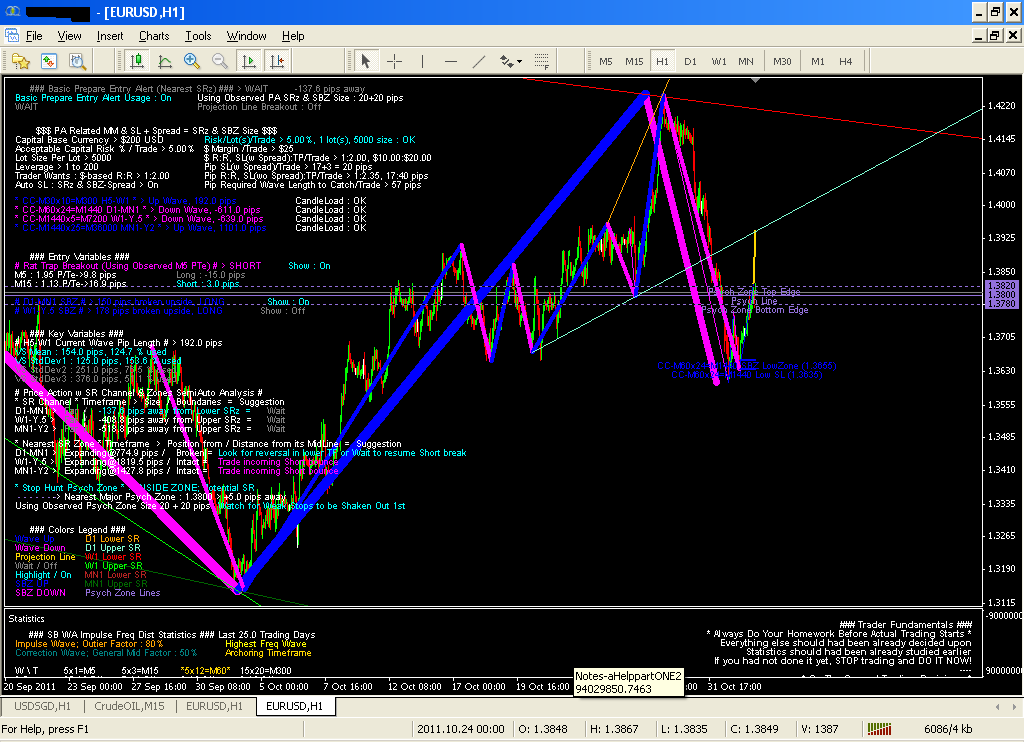The width and height of the screenshot is (1024, 742).
Task: Select the vertical line drawing tool
Action: tap(423, 61)
